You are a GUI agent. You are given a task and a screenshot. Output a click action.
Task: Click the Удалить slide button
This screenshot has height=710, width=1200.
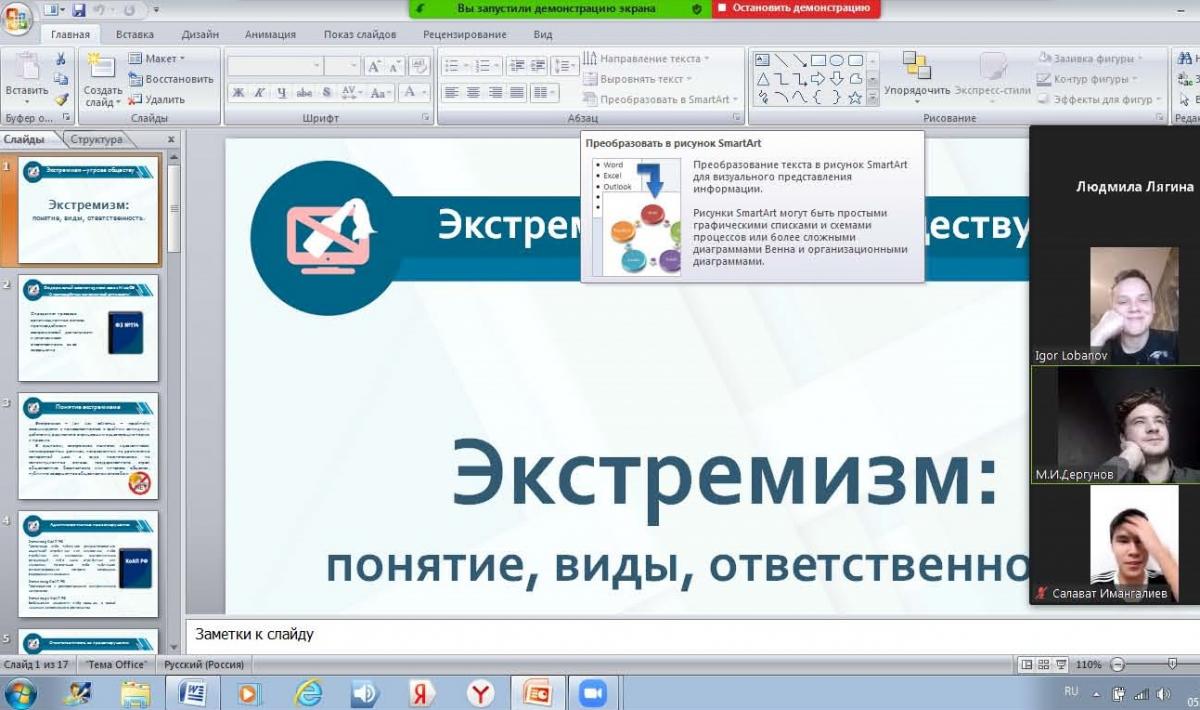[157, 99]
